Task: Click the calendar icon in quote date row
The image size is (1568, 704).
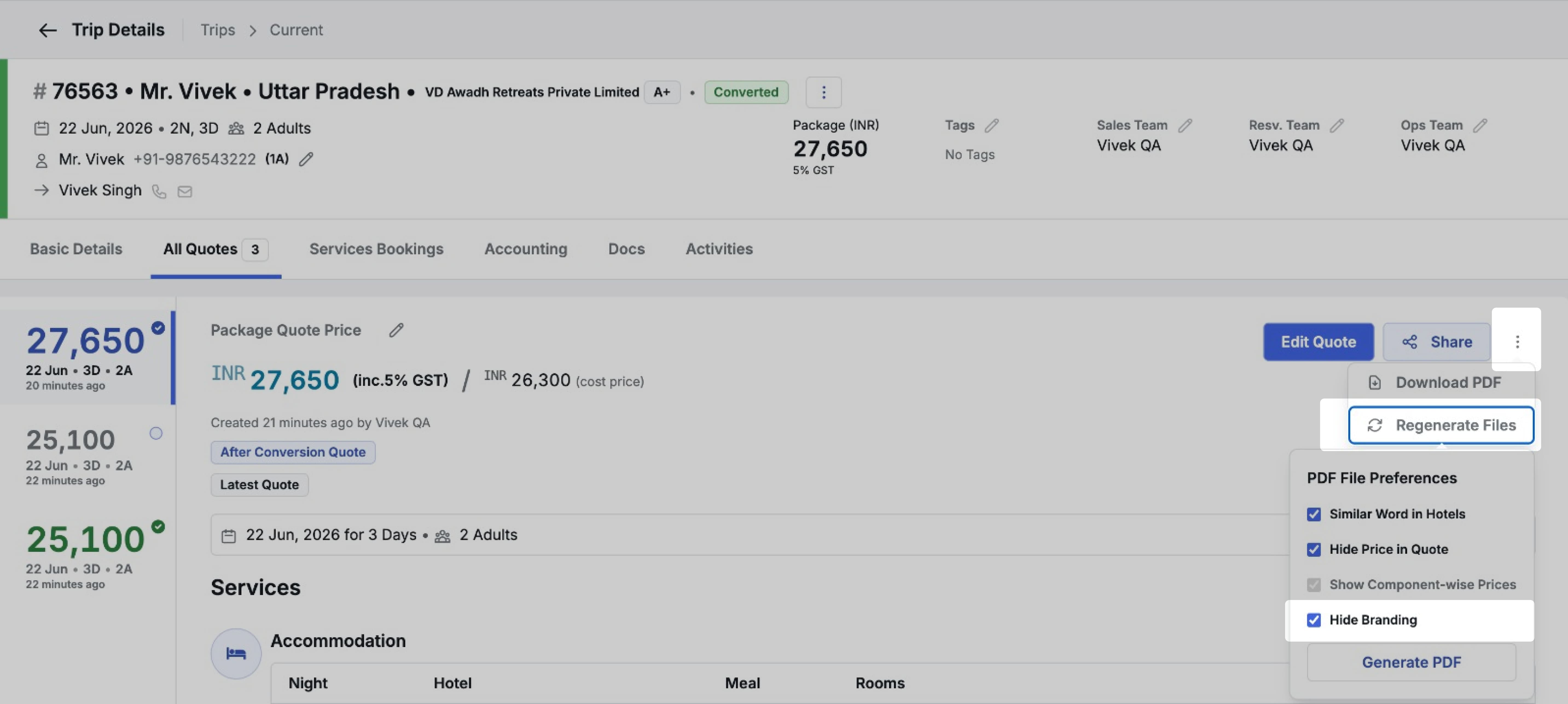Action: tap(228, 536)
